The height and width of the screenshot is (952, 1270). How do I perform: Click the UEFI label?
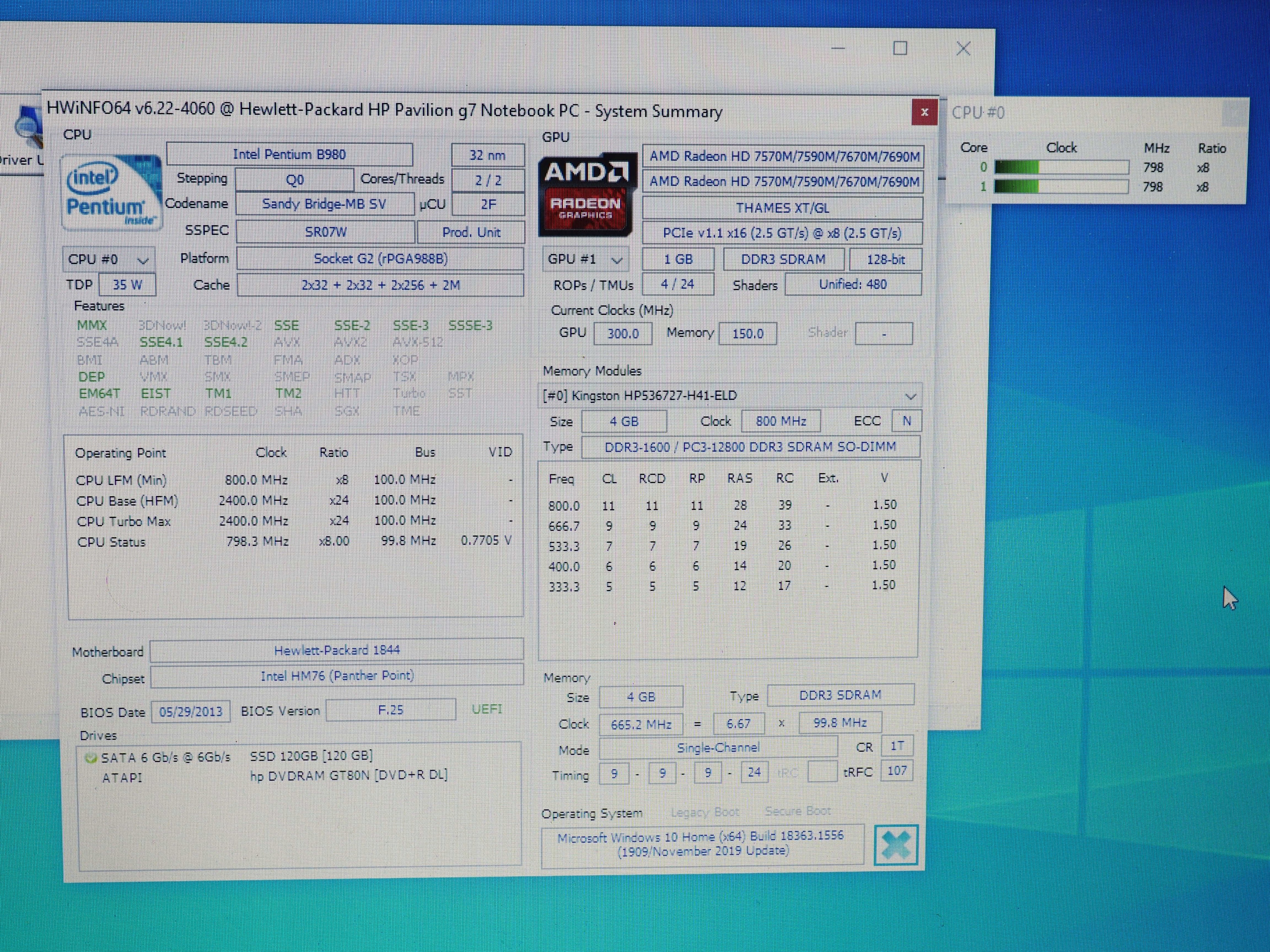coord(486,709)
